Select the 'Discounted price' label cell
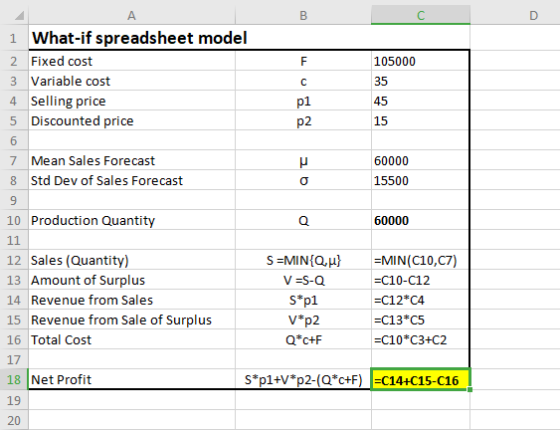The width and height of the screenshot is (560, 430). [x=132, y=121]
